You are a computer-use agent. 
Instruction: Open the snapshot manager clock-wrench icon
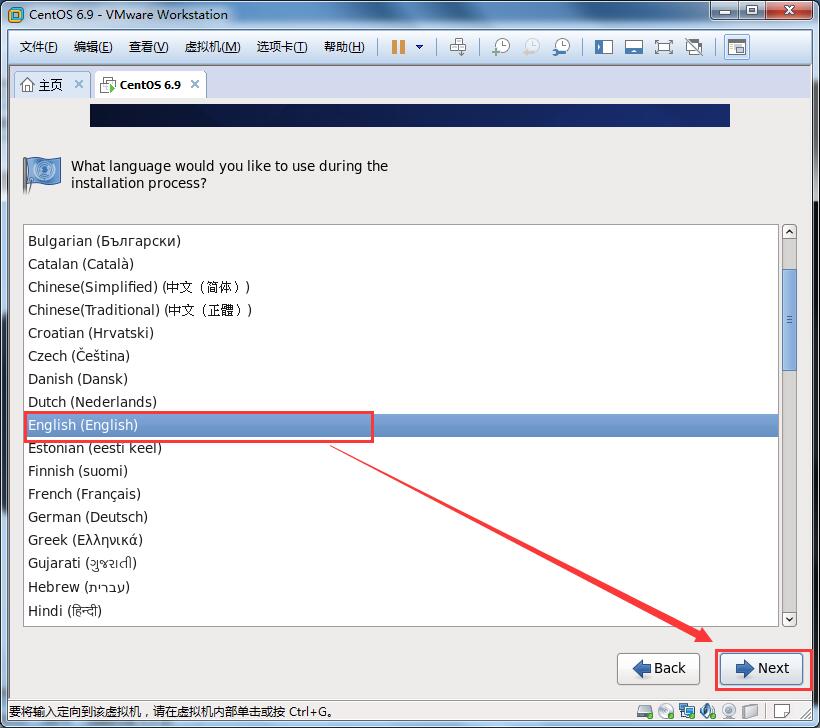click(x=562, y=47)
